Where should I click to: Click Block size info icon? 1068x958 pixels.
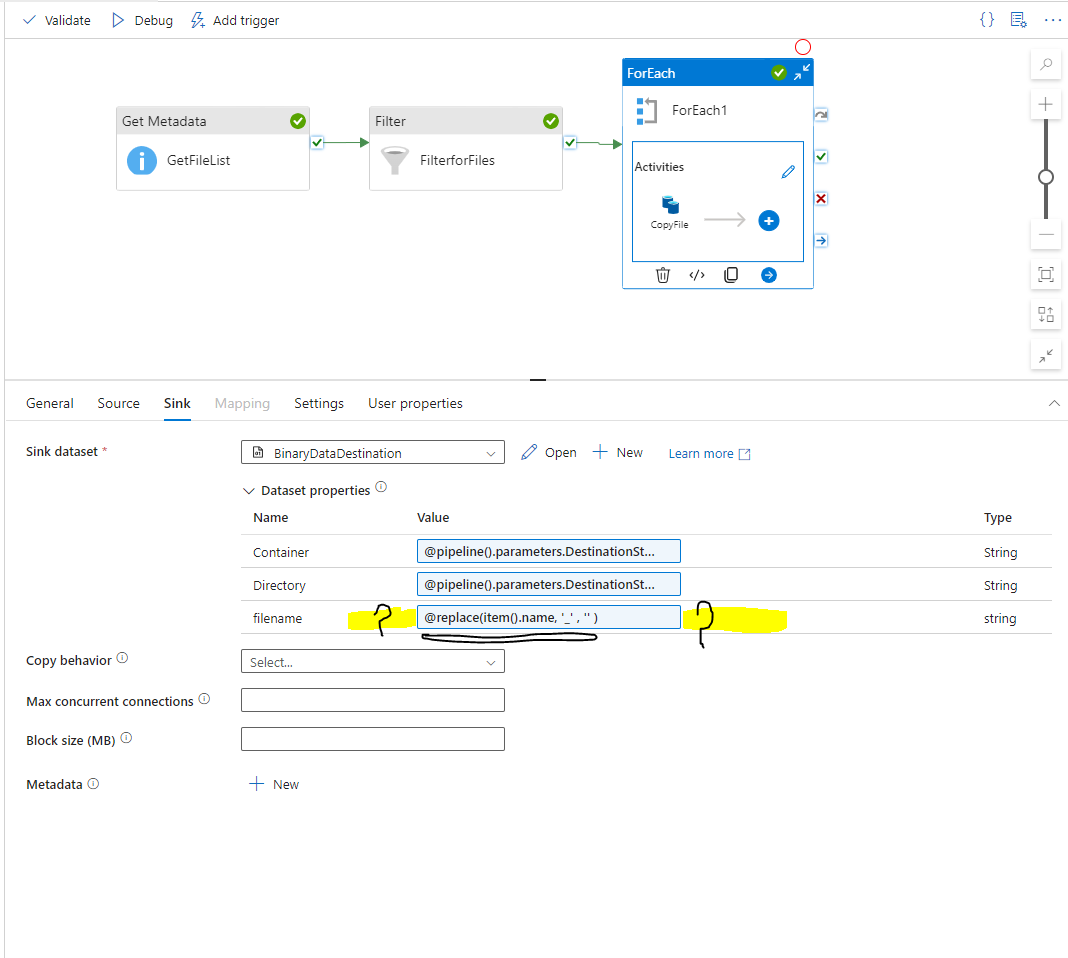126,738
